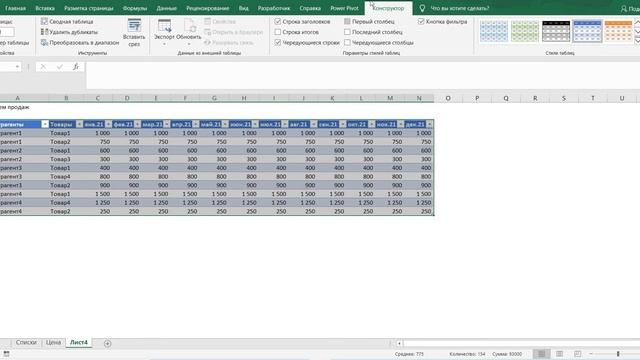Open the авг.21 column filter dropdown
Viewport: 640px width, 360px height.
click(313, 124)
